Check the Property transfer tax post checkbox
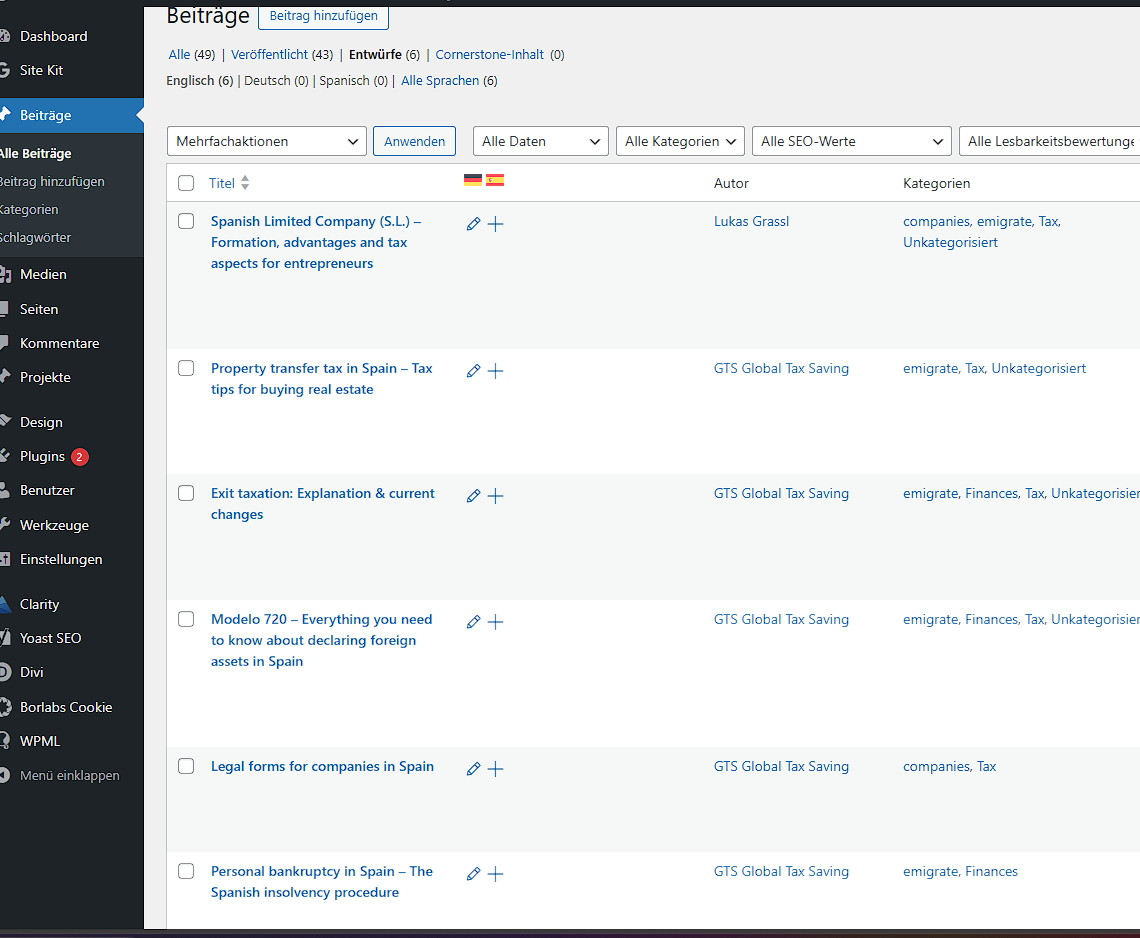Image resolution: width=1140 pixels, height=938 pixels. (x=186, y=368)
